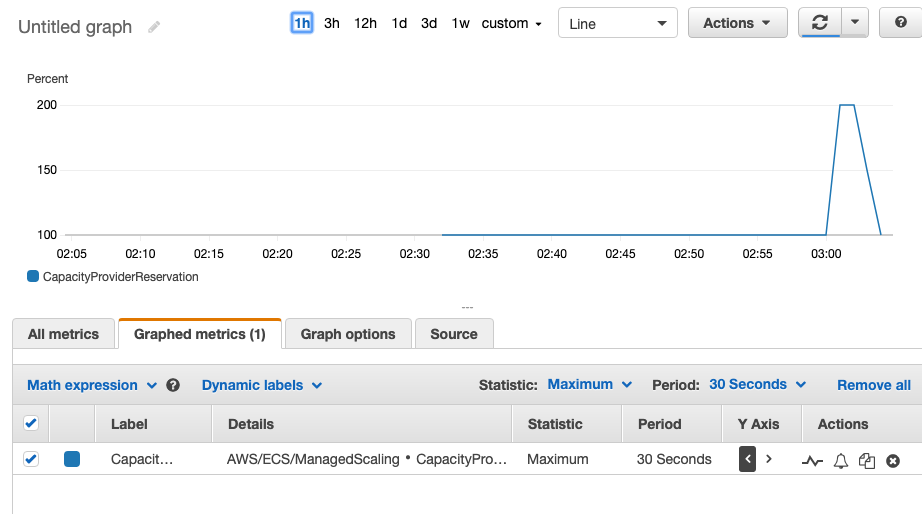Click the pencil icon to rename the graph
This screenshot has width=922, height=514.
[154, 27]
